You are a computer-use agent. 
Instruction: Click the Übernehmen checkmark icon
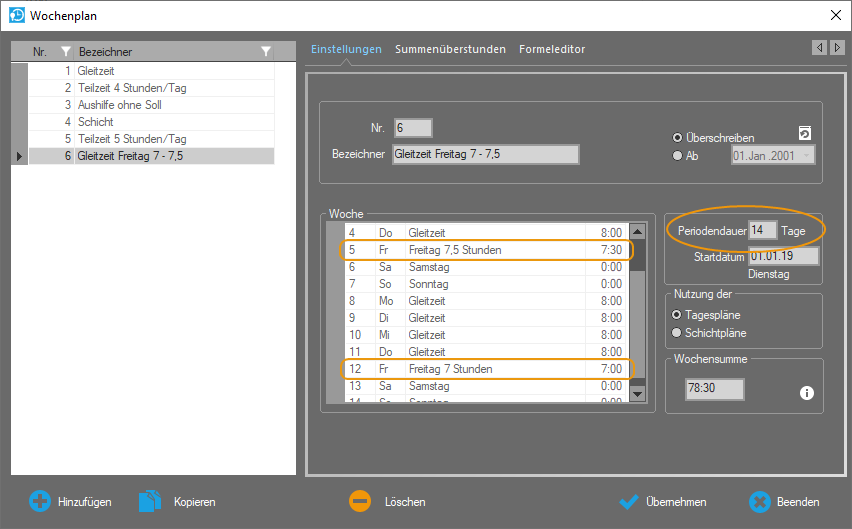click(x=629, y=501)
